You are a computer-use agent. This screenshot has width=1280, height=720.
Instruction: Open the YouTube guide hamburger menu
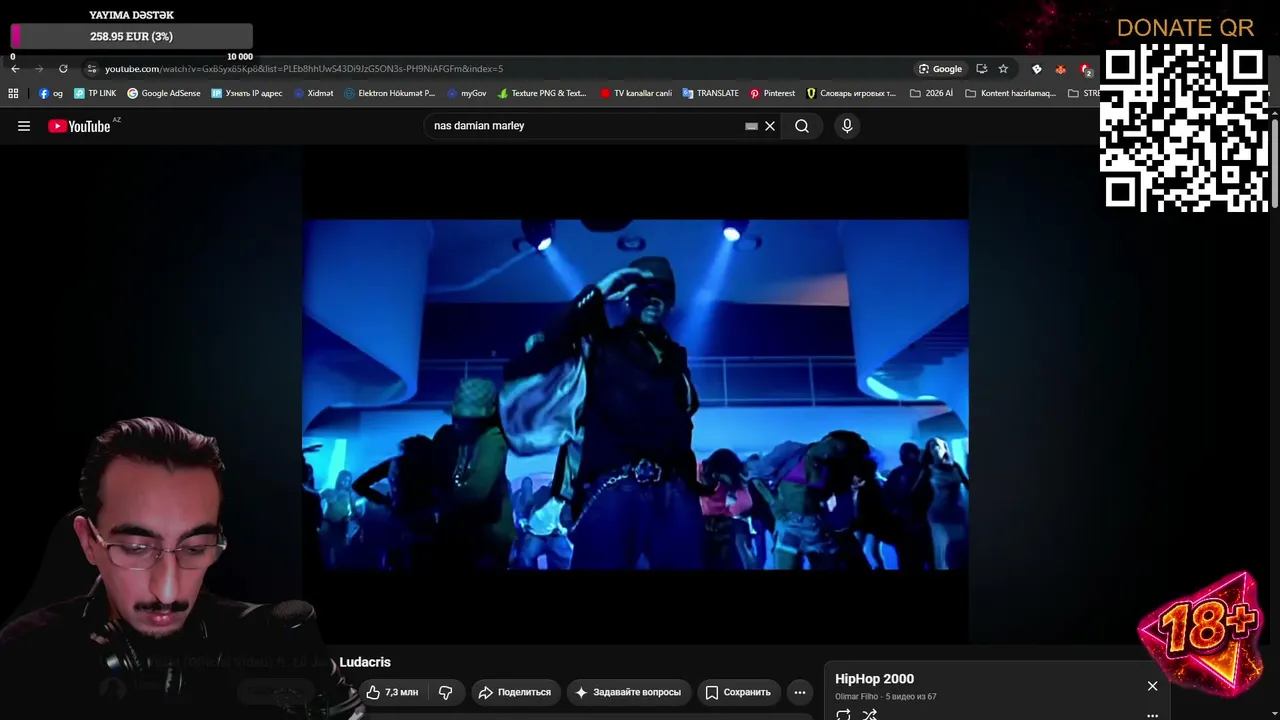(x=24, y=126)
